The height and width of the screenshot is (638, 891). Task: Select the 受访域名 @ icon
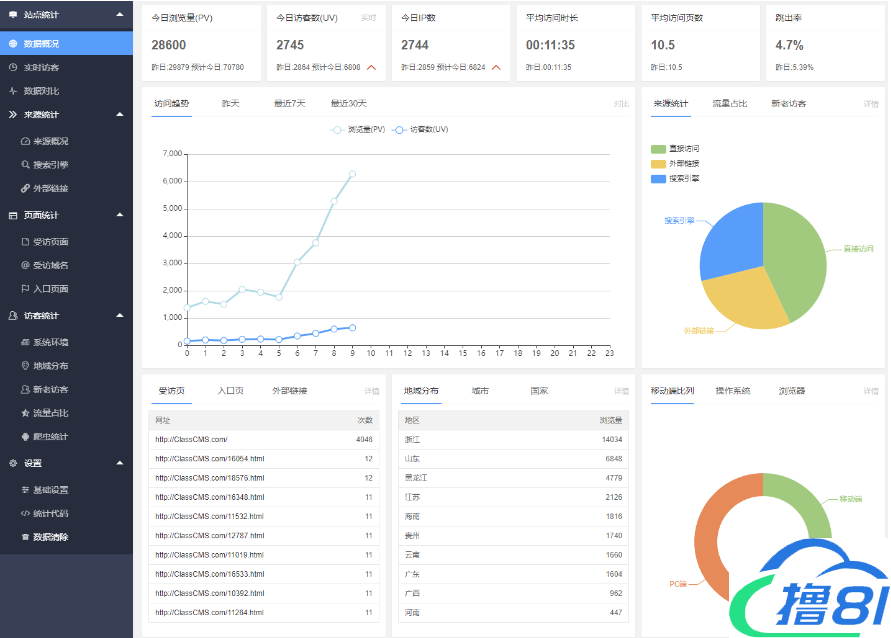pyautogui.click(x=26, y=265)
